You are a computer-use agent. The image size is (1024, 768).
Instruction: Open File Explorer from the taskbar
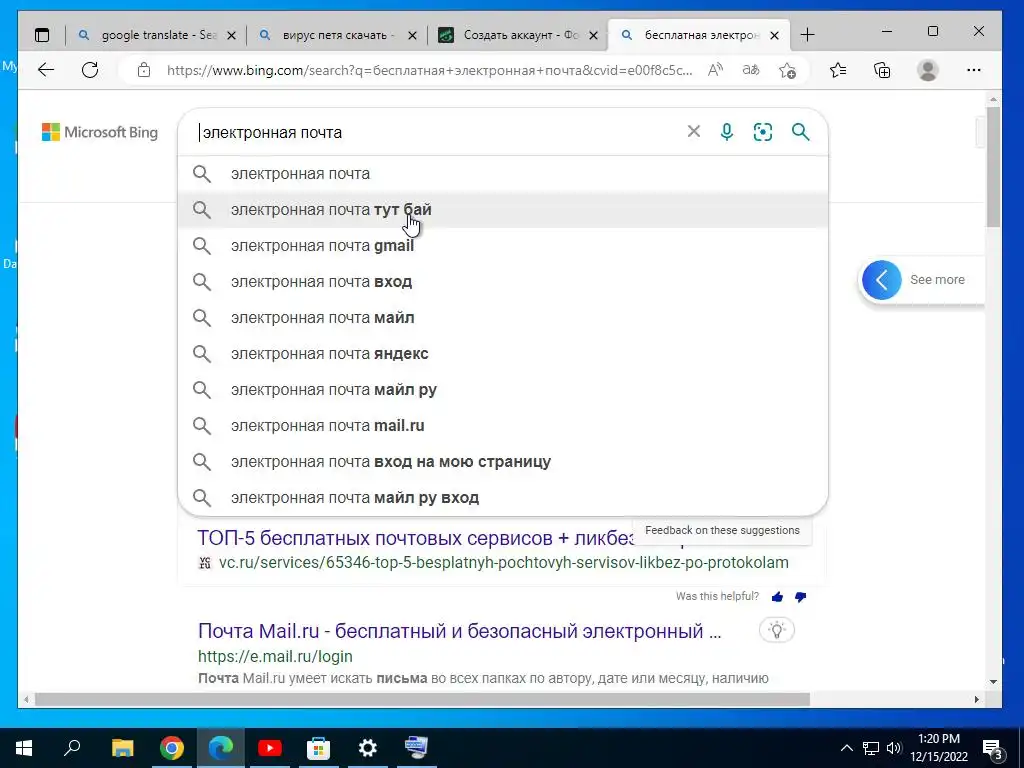[122, 748]
